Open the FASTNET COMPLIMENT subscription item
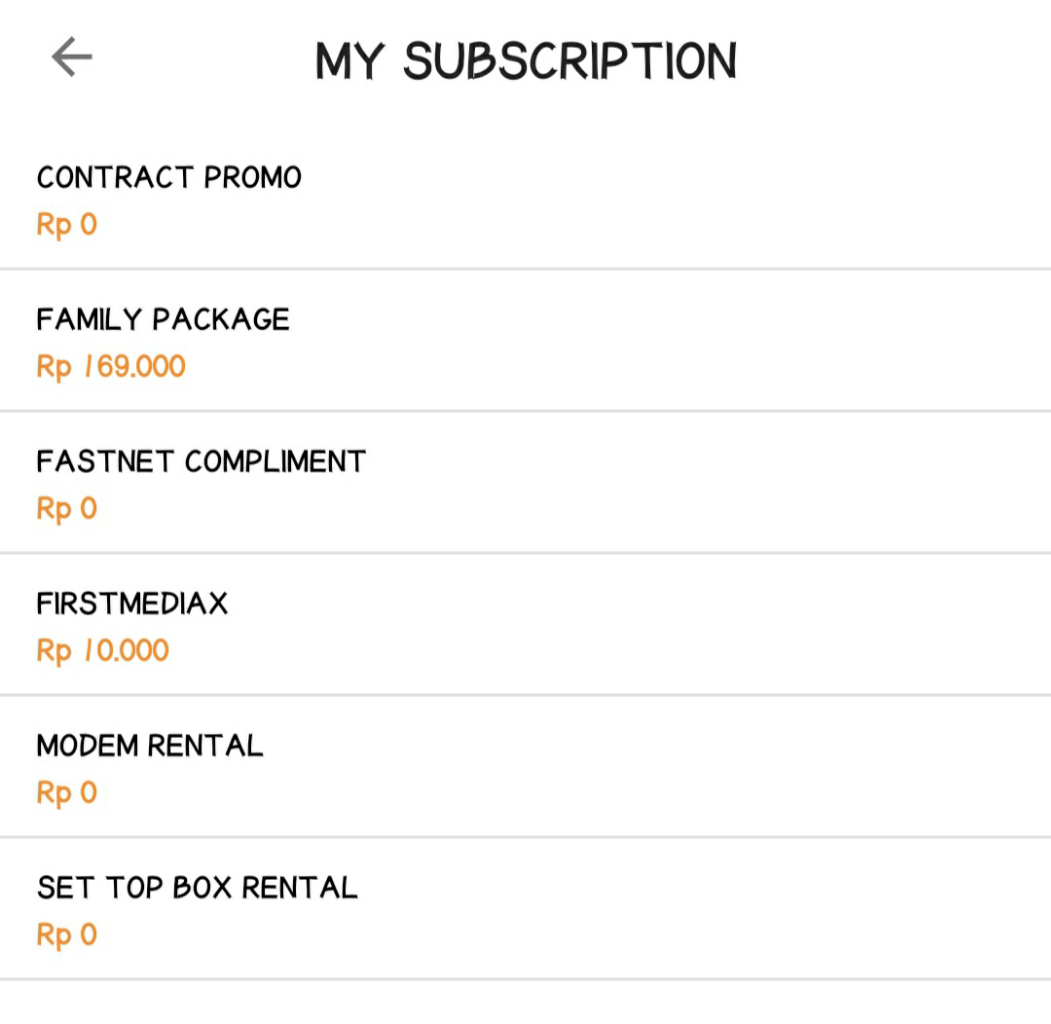The height and width of the screenshot is (1024, 1051). tap(201, 462)
